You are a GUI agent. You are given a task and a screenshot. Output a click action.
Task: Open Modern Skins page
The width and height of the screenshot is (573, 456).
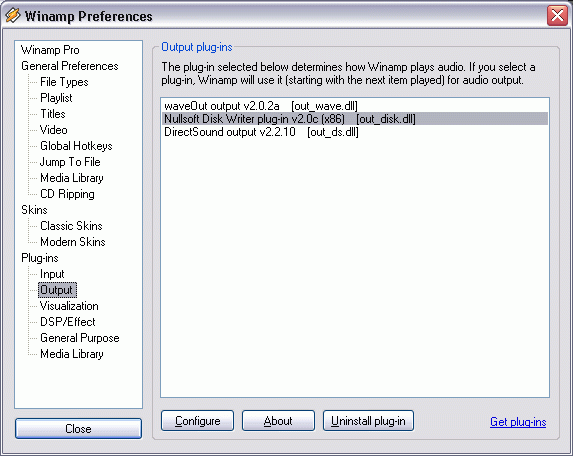point(73,242)
